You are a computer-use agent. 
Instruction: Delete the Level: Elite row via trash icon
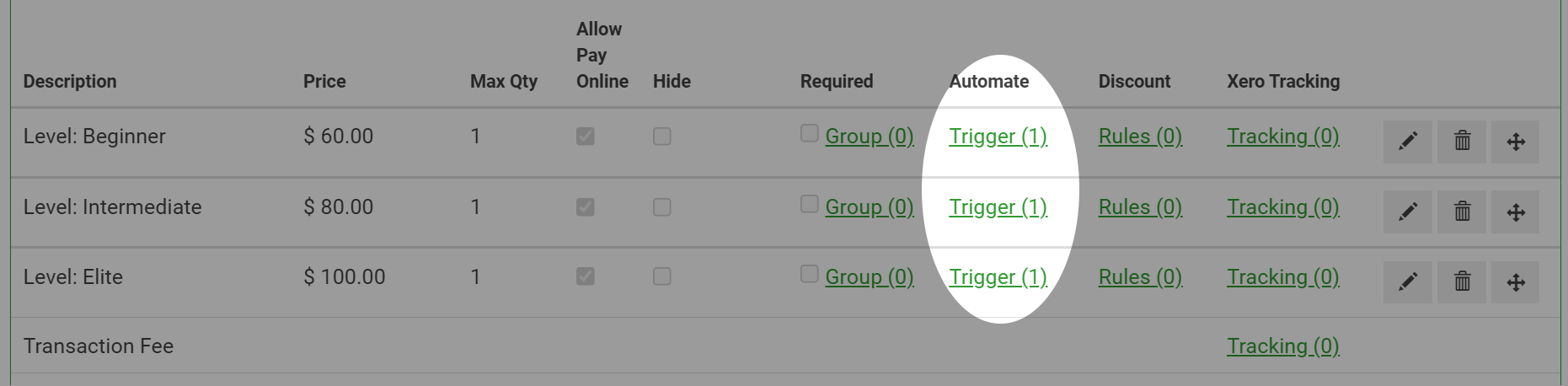click(x=1462, y=281)
